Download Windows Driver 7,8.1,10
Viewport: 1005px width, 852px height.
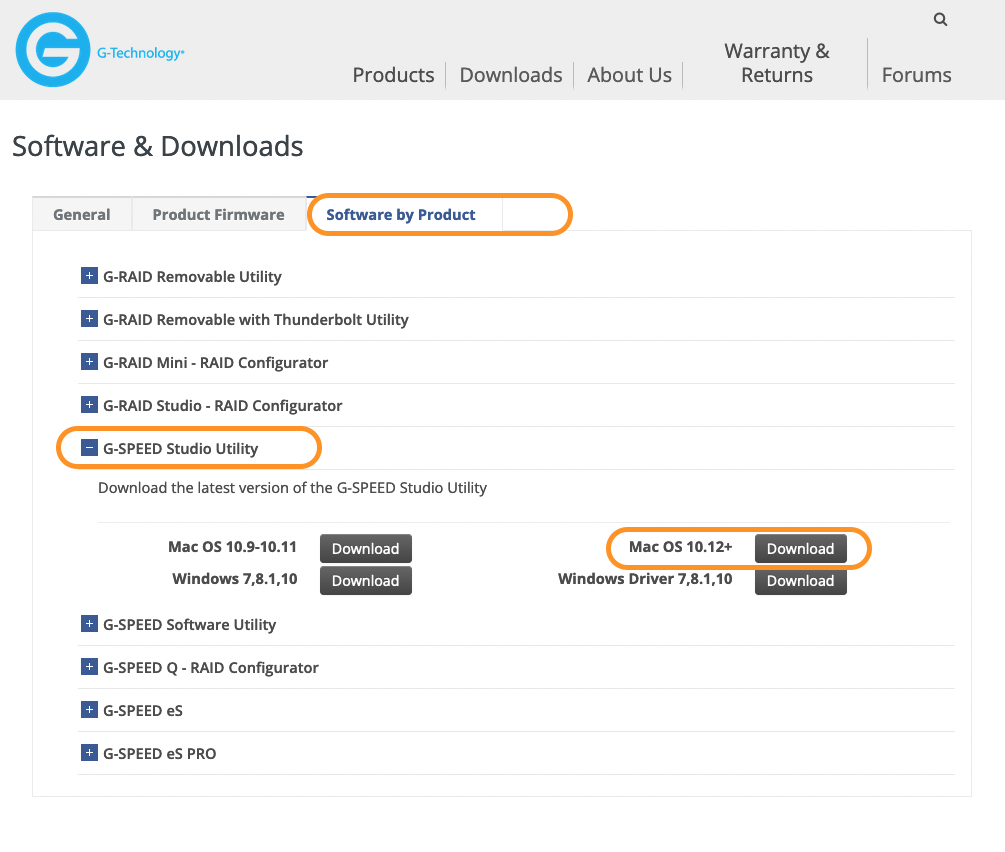(x=801, y=581)
